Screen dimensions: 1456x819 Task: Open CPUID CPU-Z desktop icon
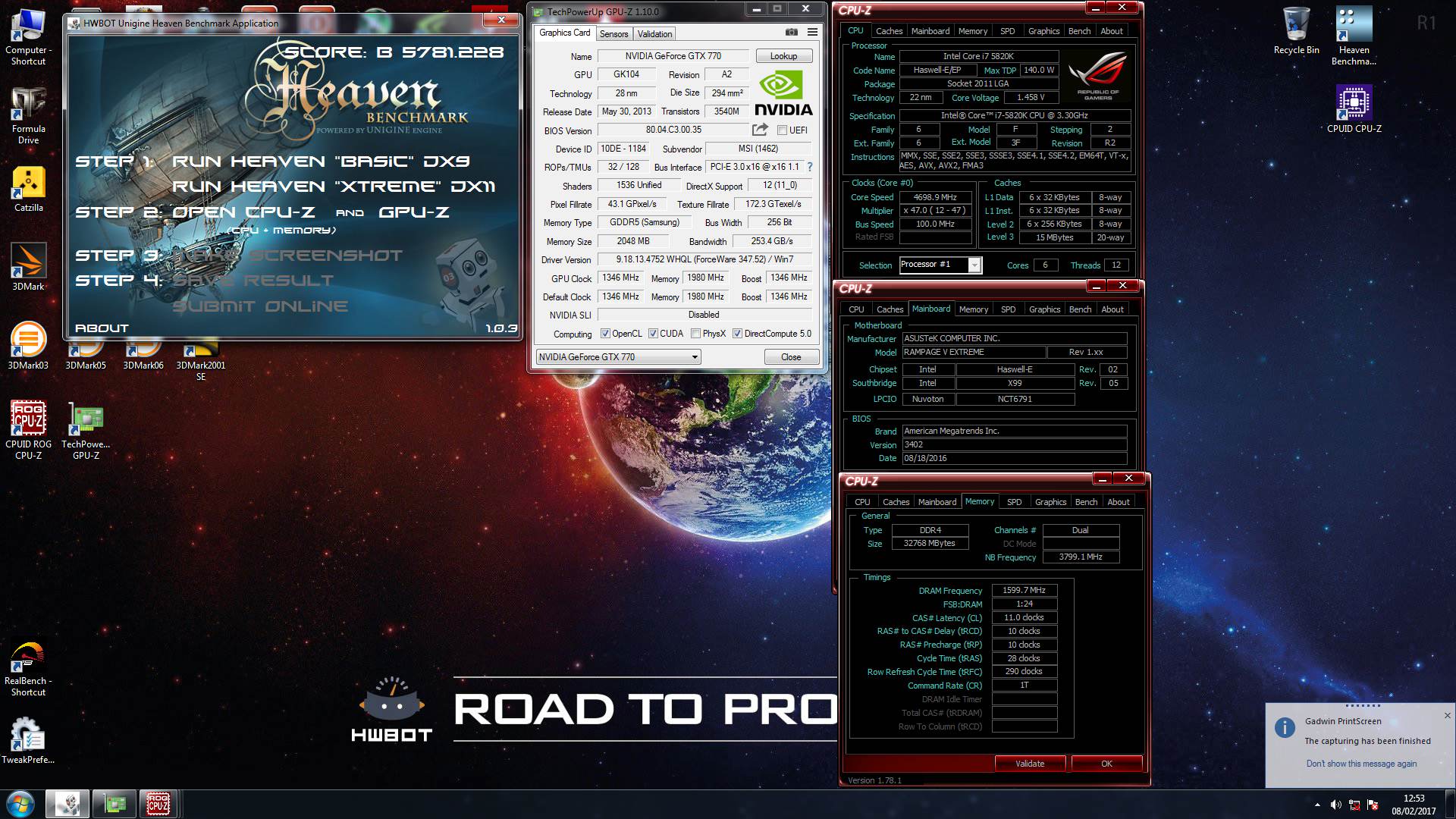coord(1354,110)
